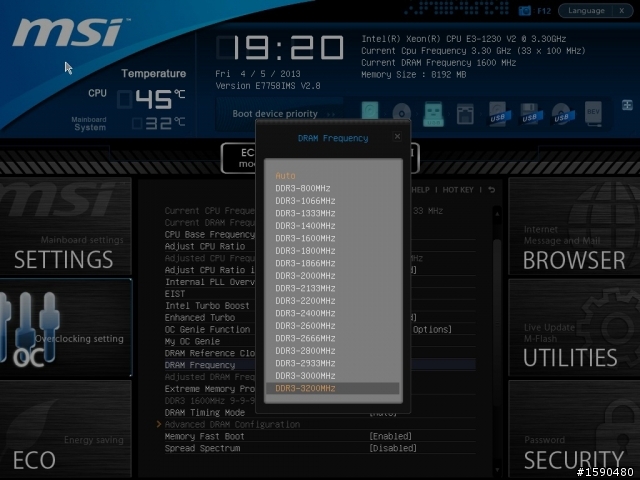Open the Language selector
The image size is (640, 480).
point(586,11)
